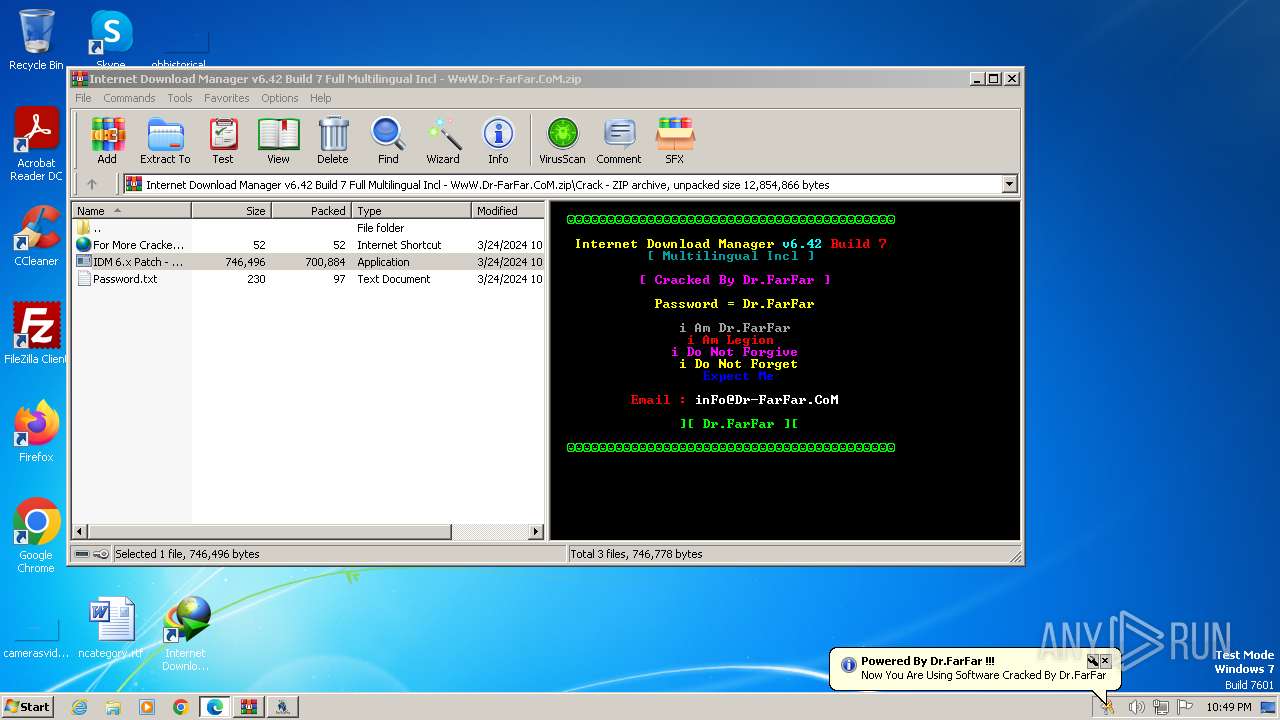This screenshot has width=1280, height=720.
Task: Click the Delete toolbar icon
Action: click(x=333, y=140)
